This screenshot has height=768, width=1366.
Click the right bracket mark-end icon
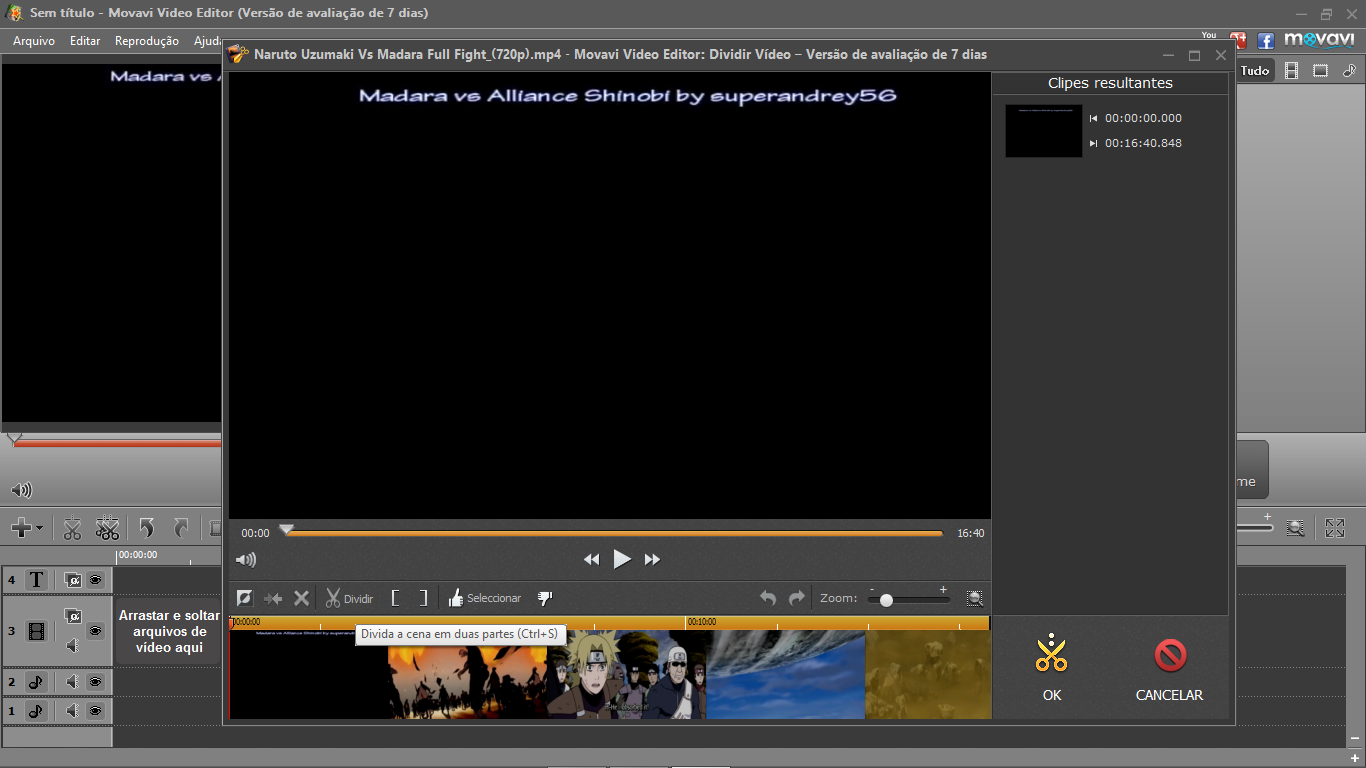425,597
